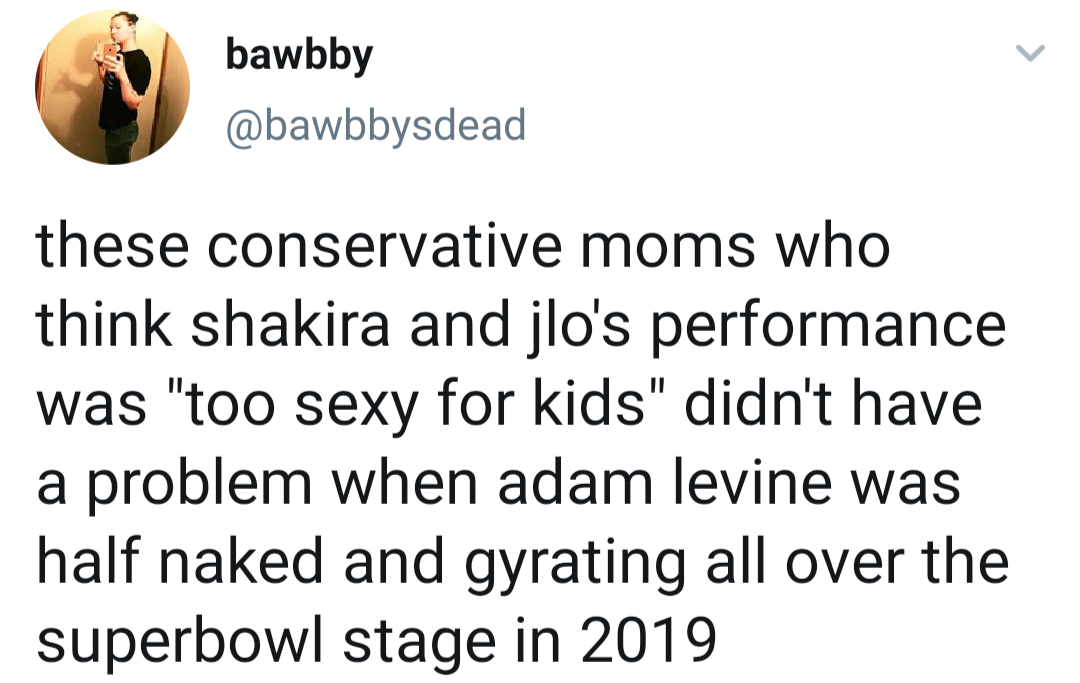Open the tweet options chevron menu
This screenshot has width=1080, height=683.
click(1030, 53)
